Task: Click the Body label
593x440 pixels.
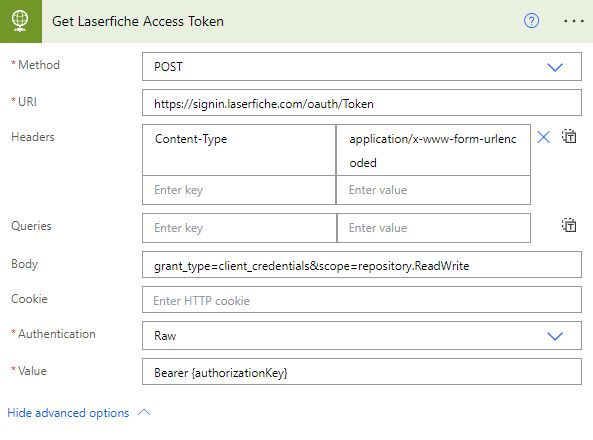Action: point(25,264)
